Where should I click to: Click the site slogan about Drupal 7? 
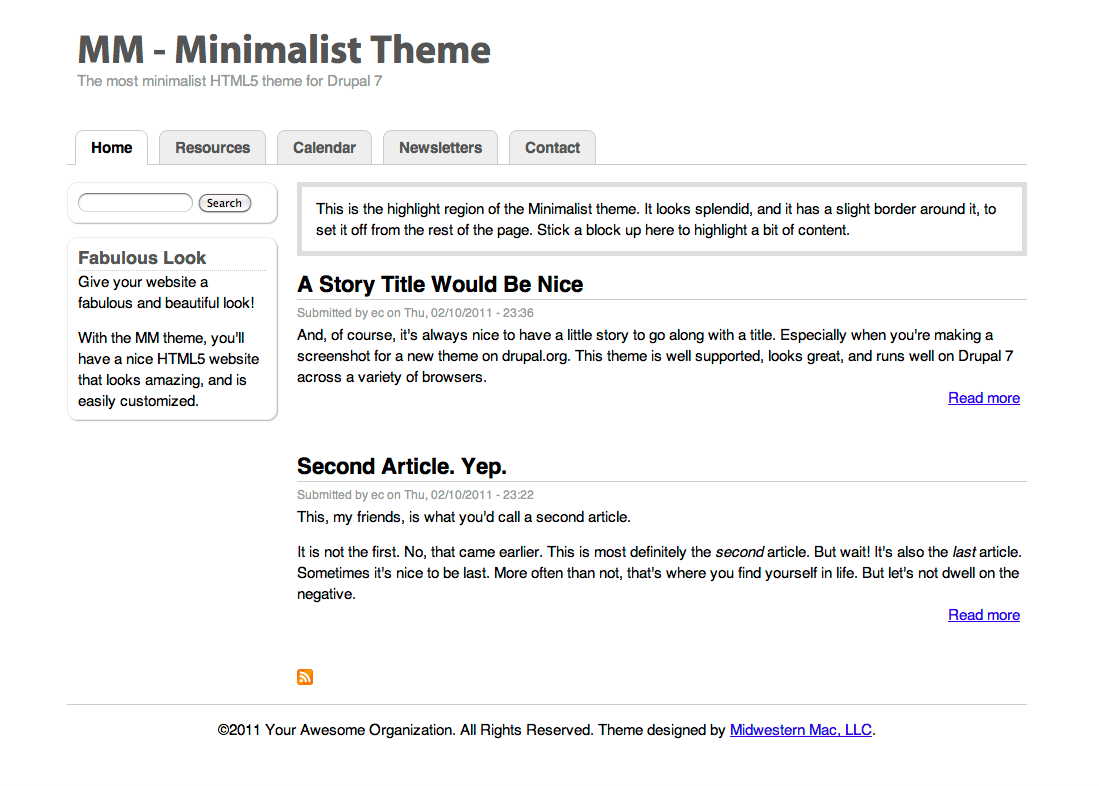[x=229, y=81]
